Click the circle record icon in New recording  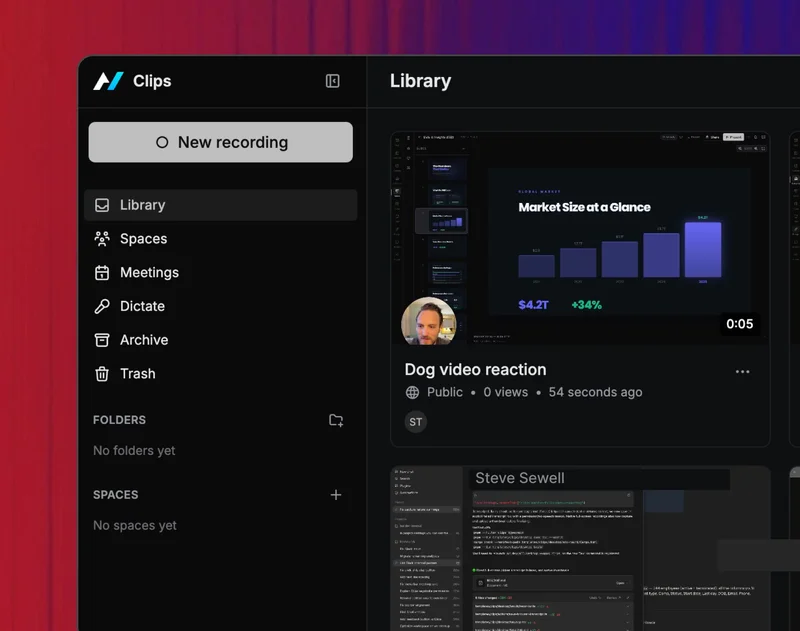pyautogui.click(x=162, y=142)
